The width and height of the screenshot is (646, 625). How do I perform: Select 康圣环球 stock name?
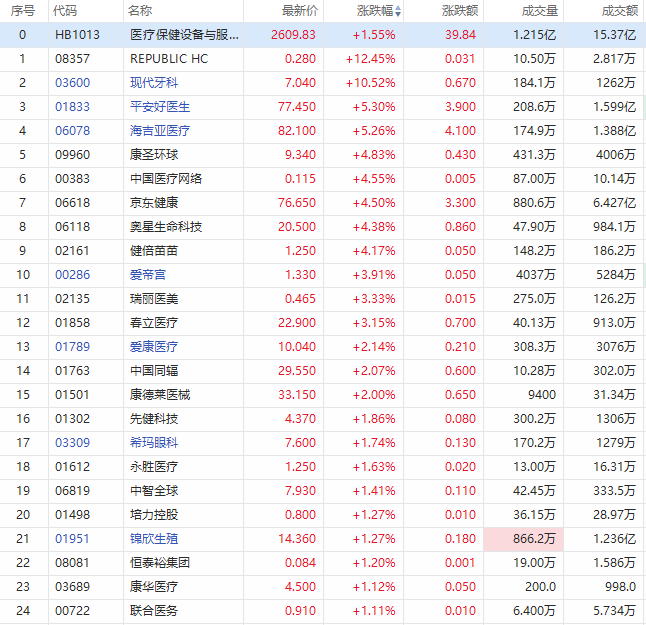tap(154, 154)
